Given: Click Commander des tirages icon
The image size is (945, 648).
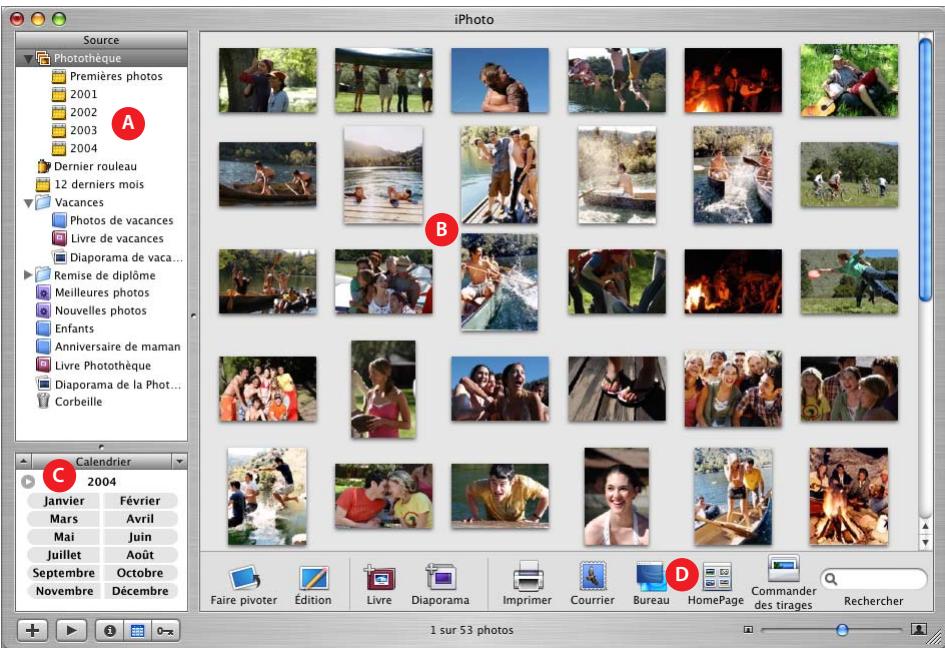Looking at the screenshot, I should click(x=783, y=568).
